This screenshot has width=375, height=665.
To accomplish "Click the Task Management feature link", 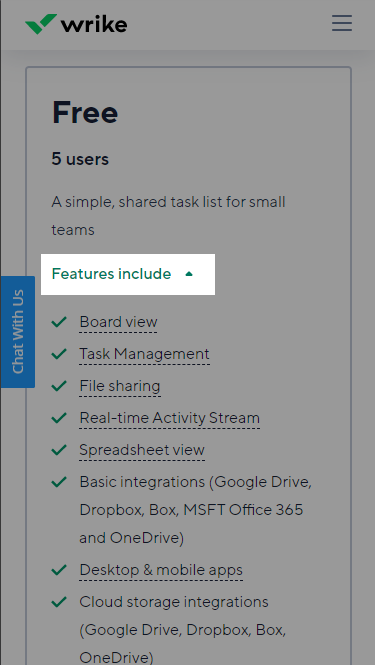I will [x=144, y=354].
